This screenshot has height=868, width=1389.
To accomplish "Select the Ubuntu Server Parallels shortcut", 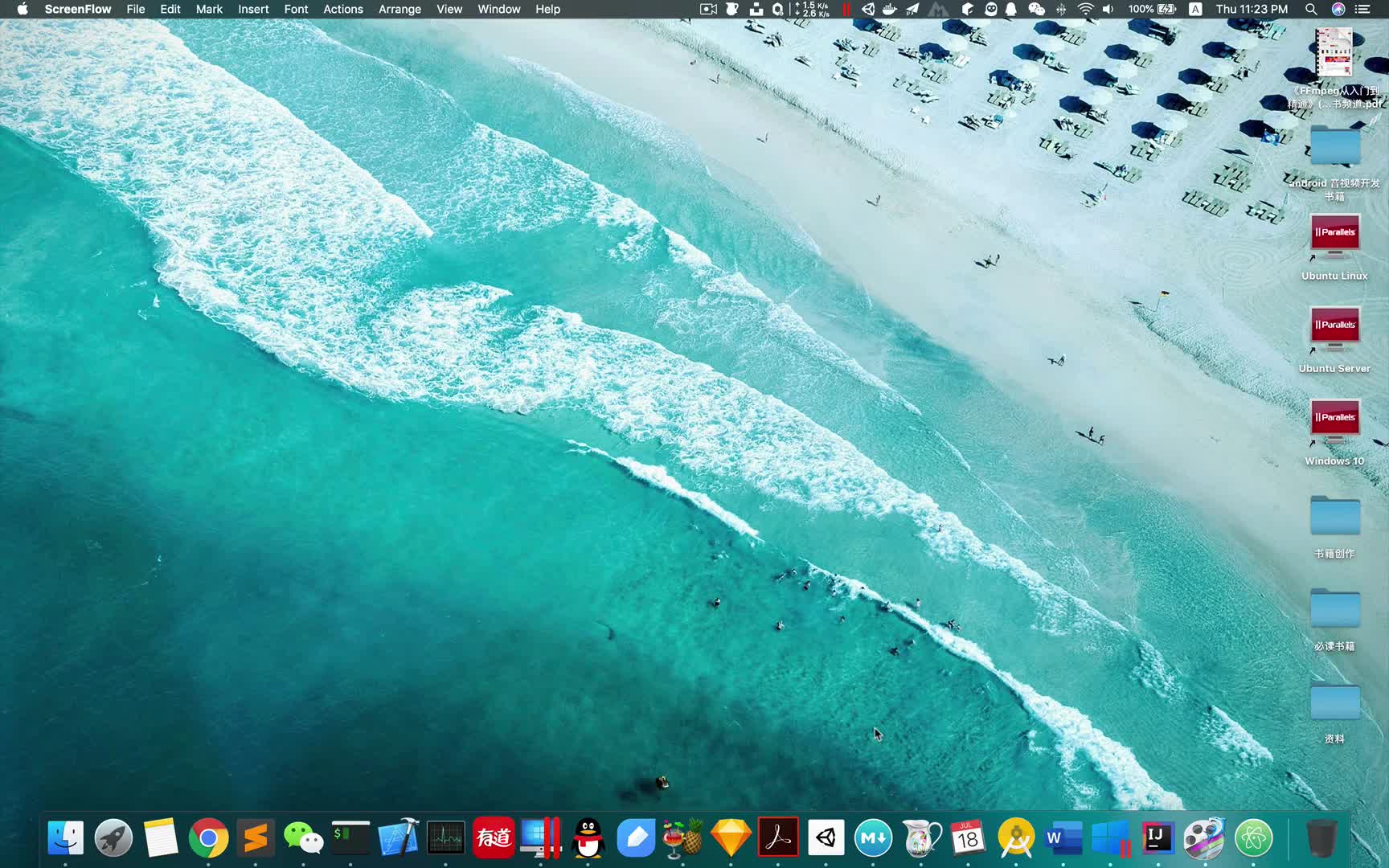I will click(x=1334, y=338).
